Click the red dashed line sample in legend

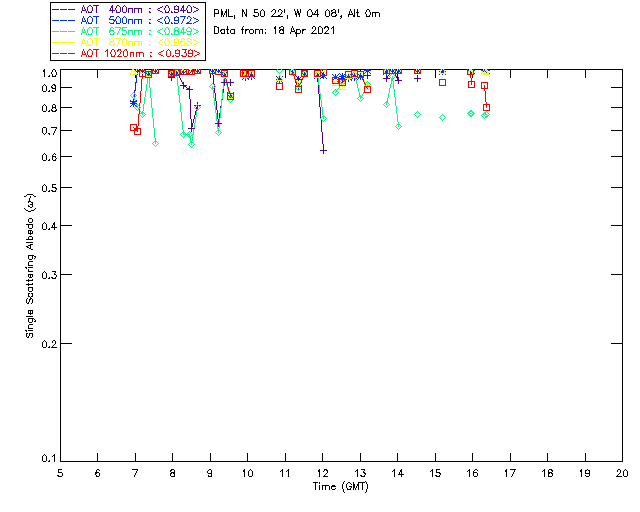pos(64,53)
